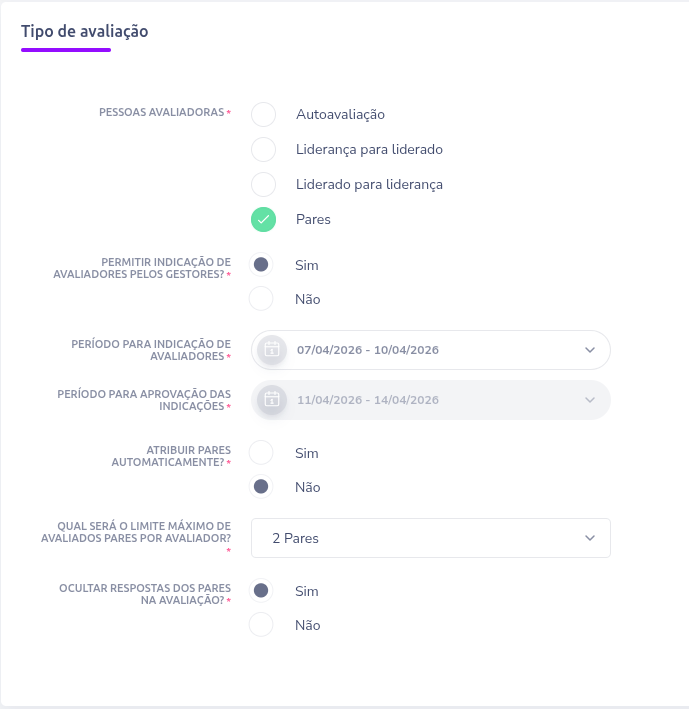Click the Autoavaliação label text
The height and width of the screenshot is (709, 689).
point(340,114)
